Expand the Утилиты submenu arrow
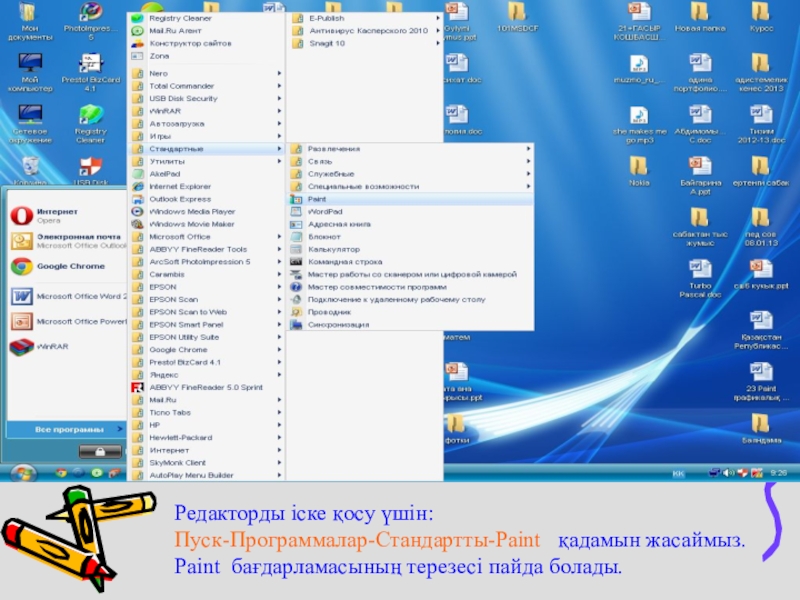The image size is (800, 600). [279, 161]
